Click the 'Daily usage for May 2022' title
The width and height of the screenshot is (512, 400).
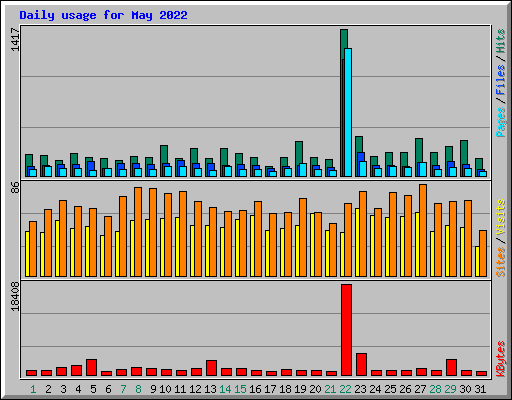point(103,15)
